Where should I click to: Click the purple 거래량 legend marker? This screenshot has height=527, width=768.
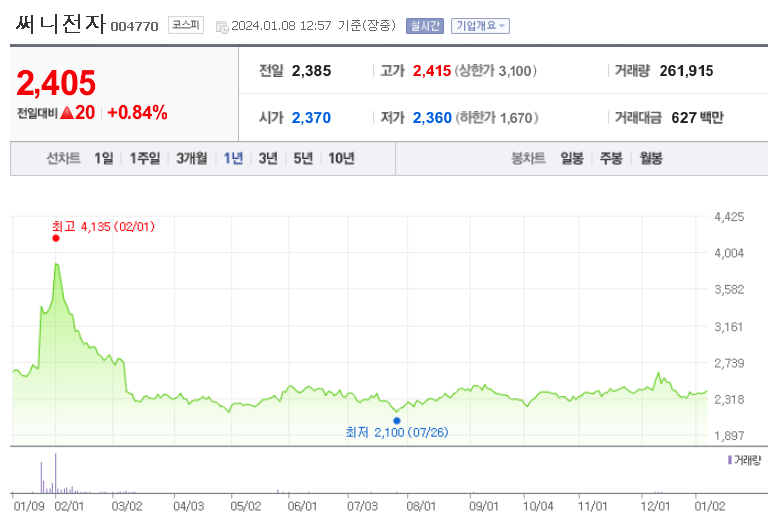pos(730,460)
